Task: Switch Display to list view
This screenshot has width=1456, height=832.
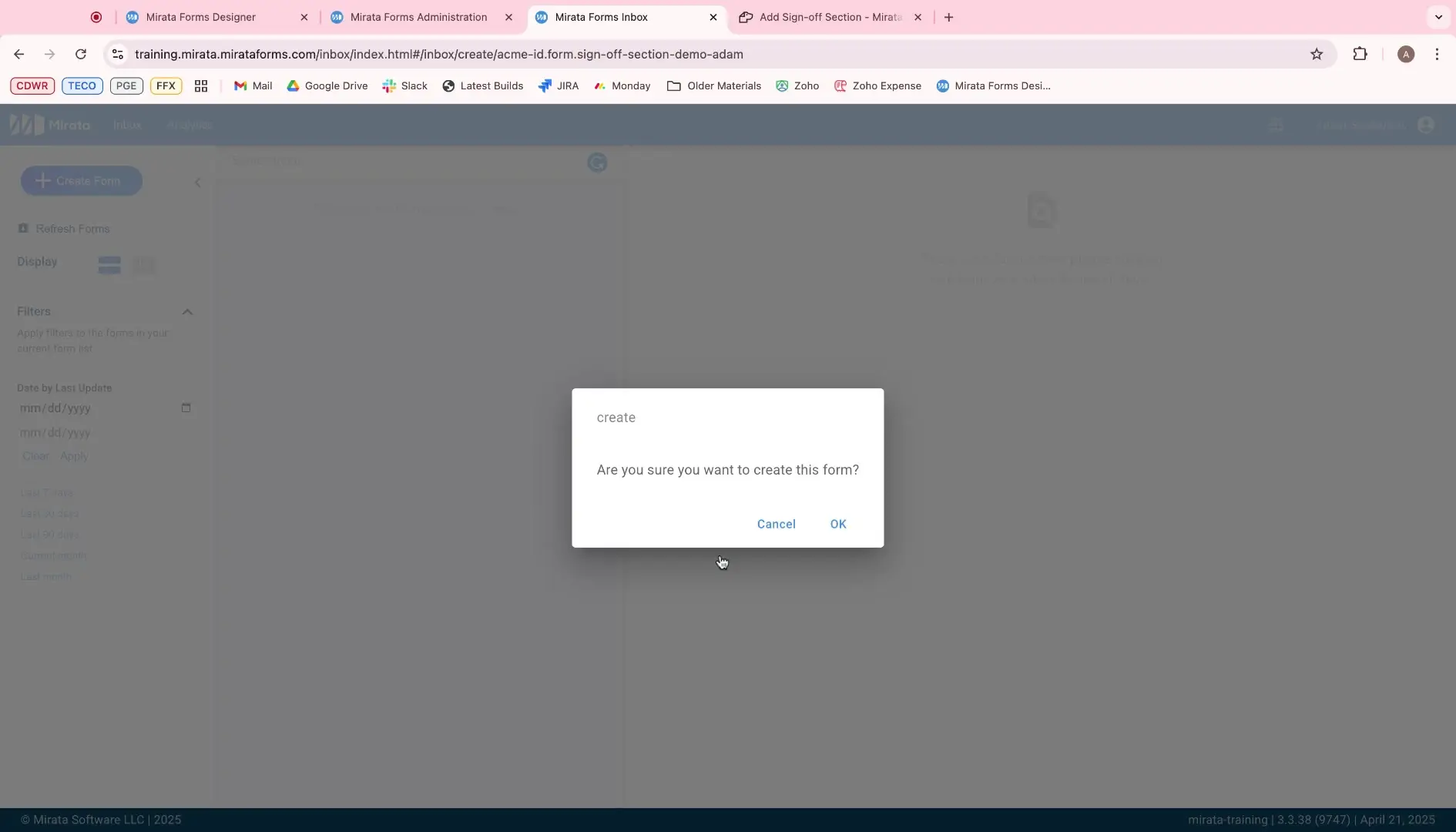Action: (109, 264)
